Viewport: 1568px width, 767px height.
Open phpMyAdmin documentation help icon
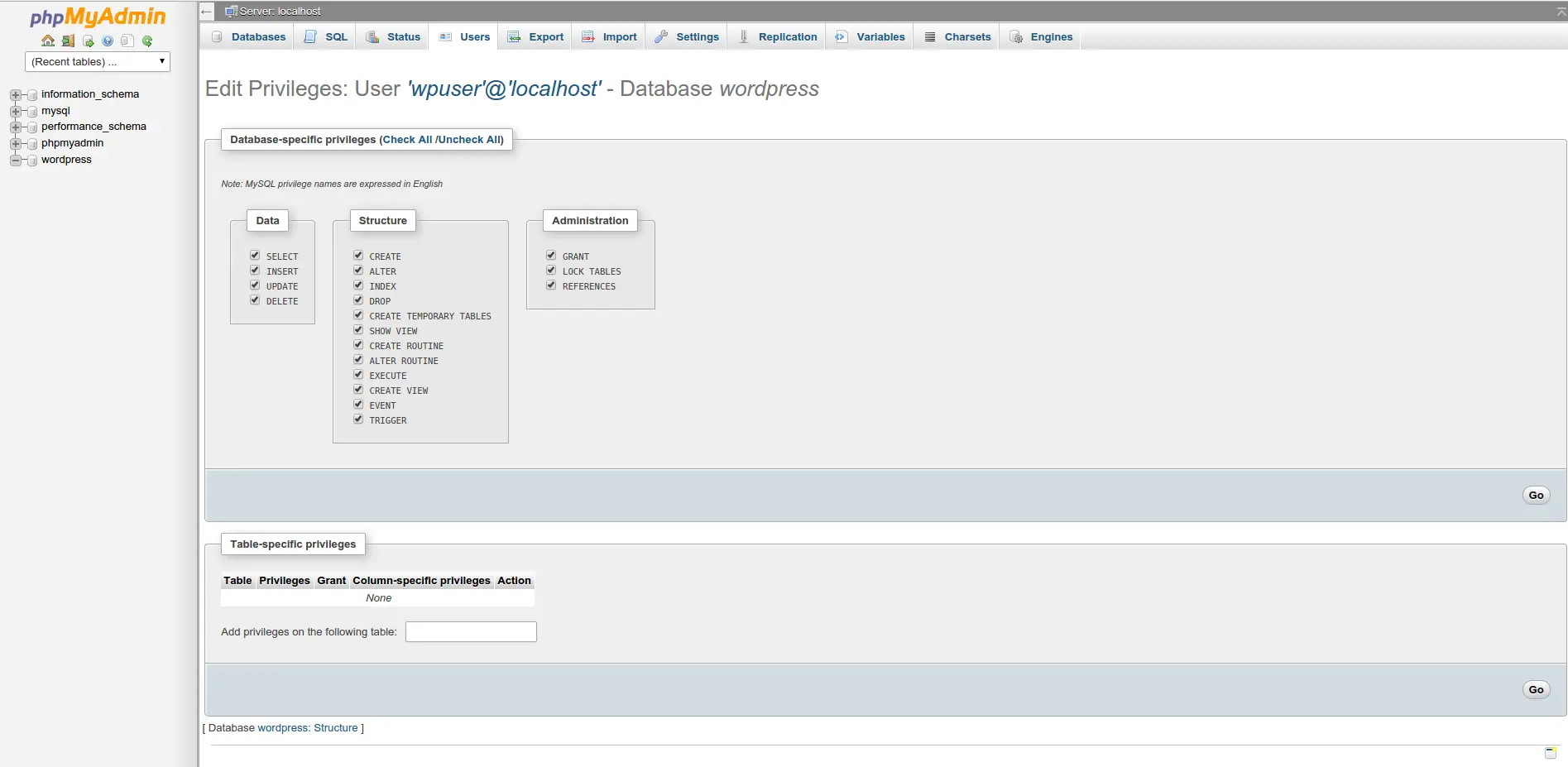[x=108, y=41]
